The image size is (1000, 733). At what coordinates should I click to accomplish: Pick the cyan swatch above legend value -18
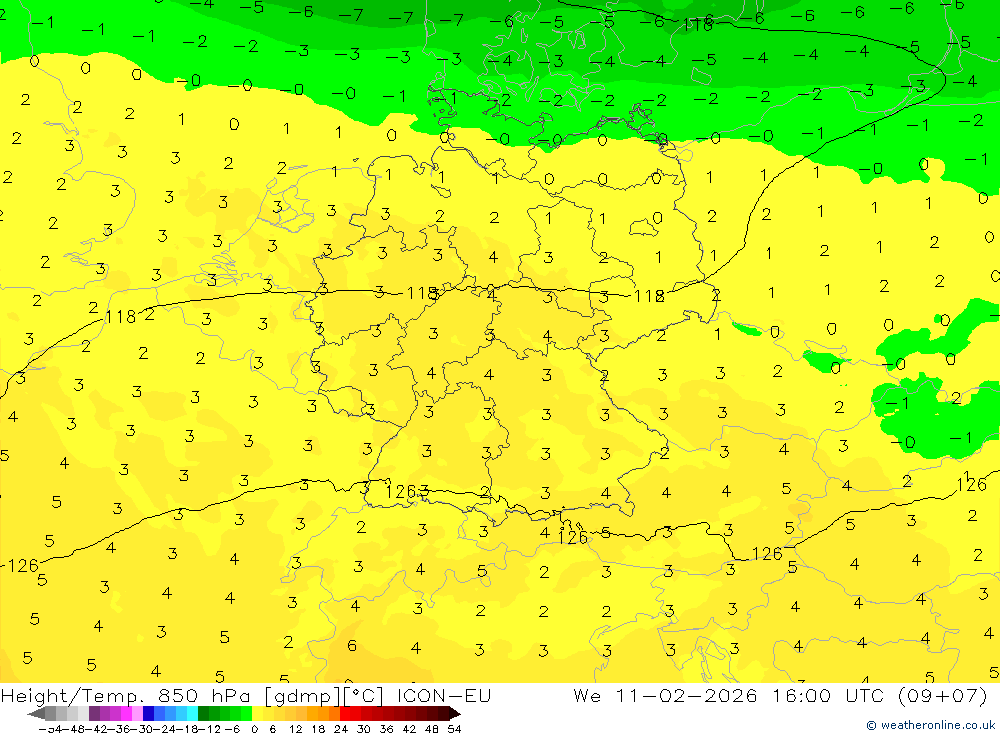(x=192, y=713)
